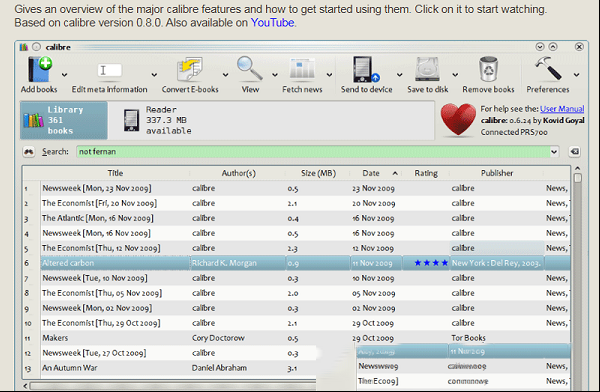Image resolution: width=600 pixels, height=392 pixels.
Task: Click the Add books icon
Action: (x=40, y=69)
